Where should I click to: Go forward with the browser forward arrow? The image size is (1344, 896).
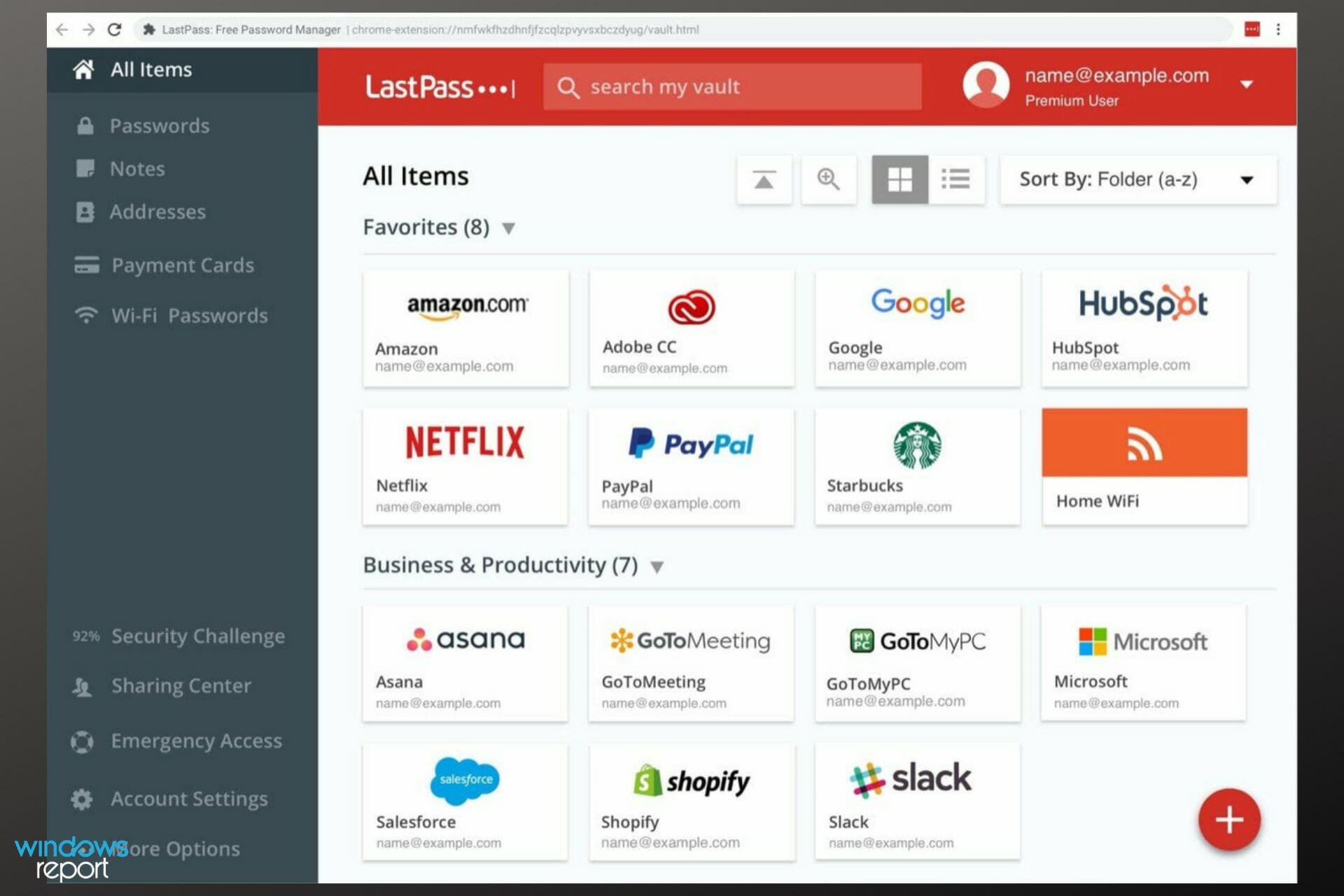(88, 29)
